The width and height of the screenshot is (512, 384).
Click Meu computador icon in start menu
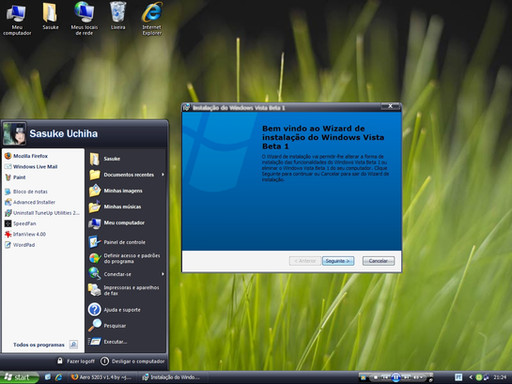pos(95,223)
